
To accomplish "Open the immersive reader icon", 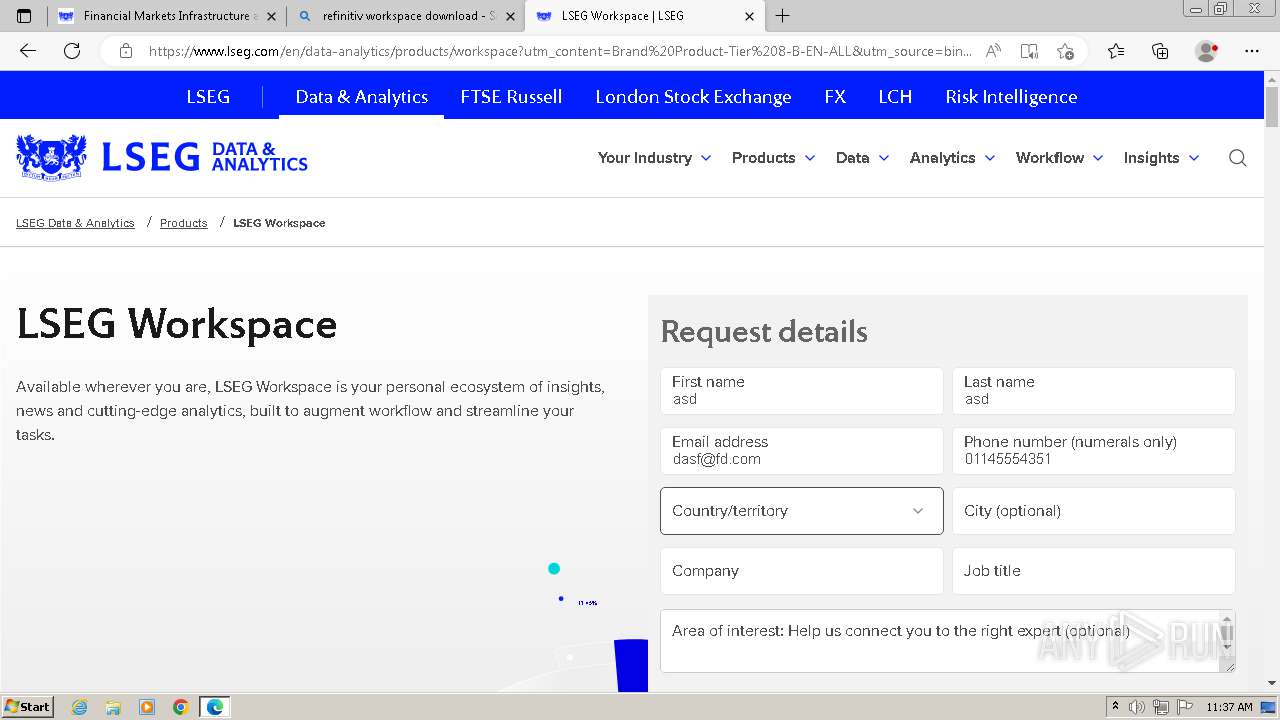I will [1029, 51].
